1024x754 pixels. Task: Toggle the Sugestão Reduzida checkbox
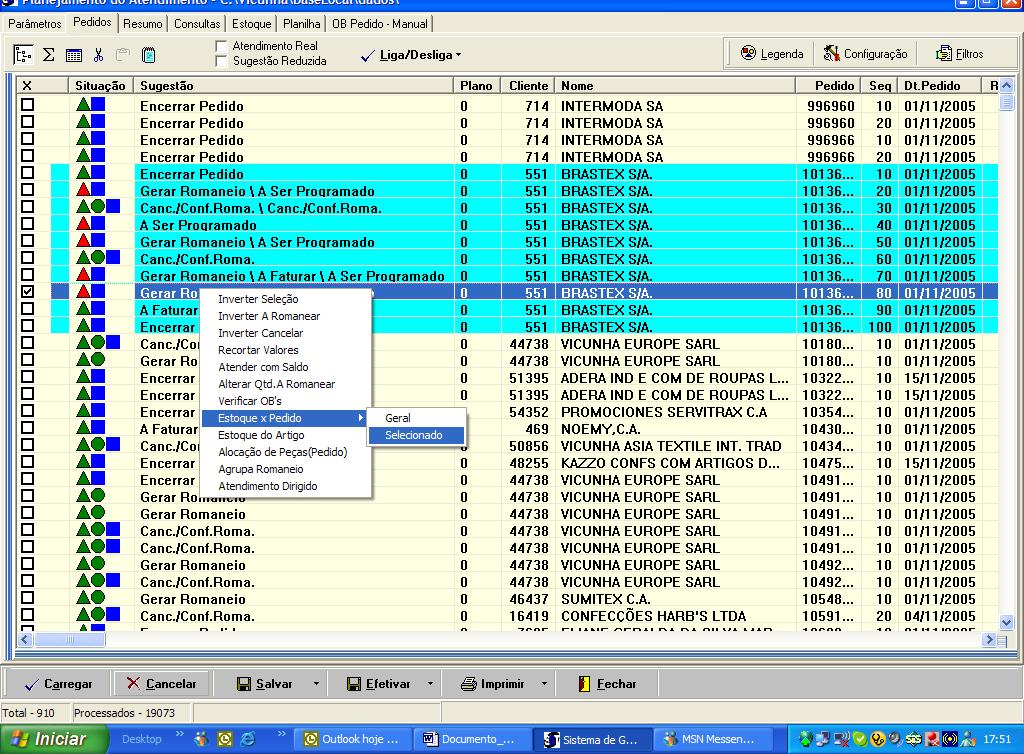[x=222, y=61]
